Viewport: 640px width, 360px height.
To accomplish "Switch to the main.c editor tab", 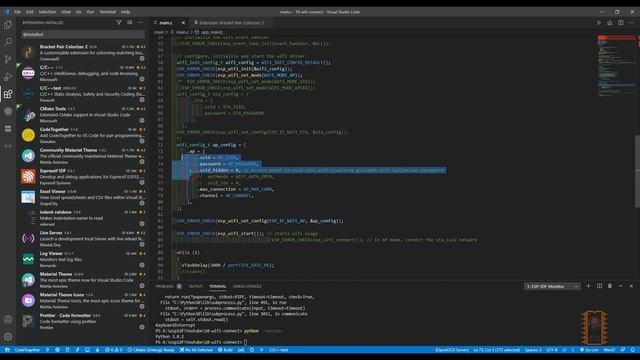I will [166, 23].
